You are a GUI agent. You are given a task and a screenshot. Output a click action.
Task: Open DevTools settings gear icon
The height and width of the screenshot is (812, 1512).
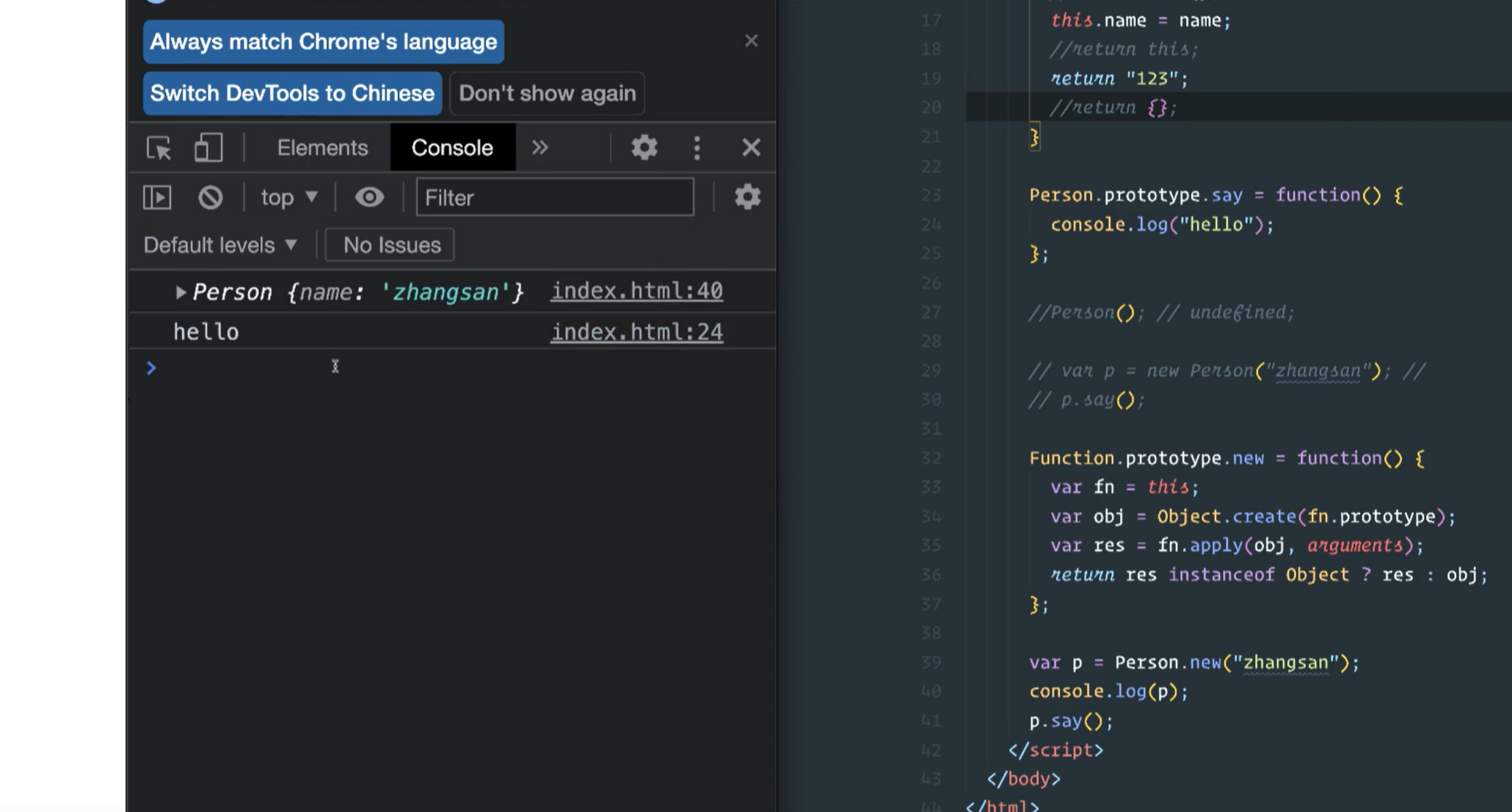644,148
